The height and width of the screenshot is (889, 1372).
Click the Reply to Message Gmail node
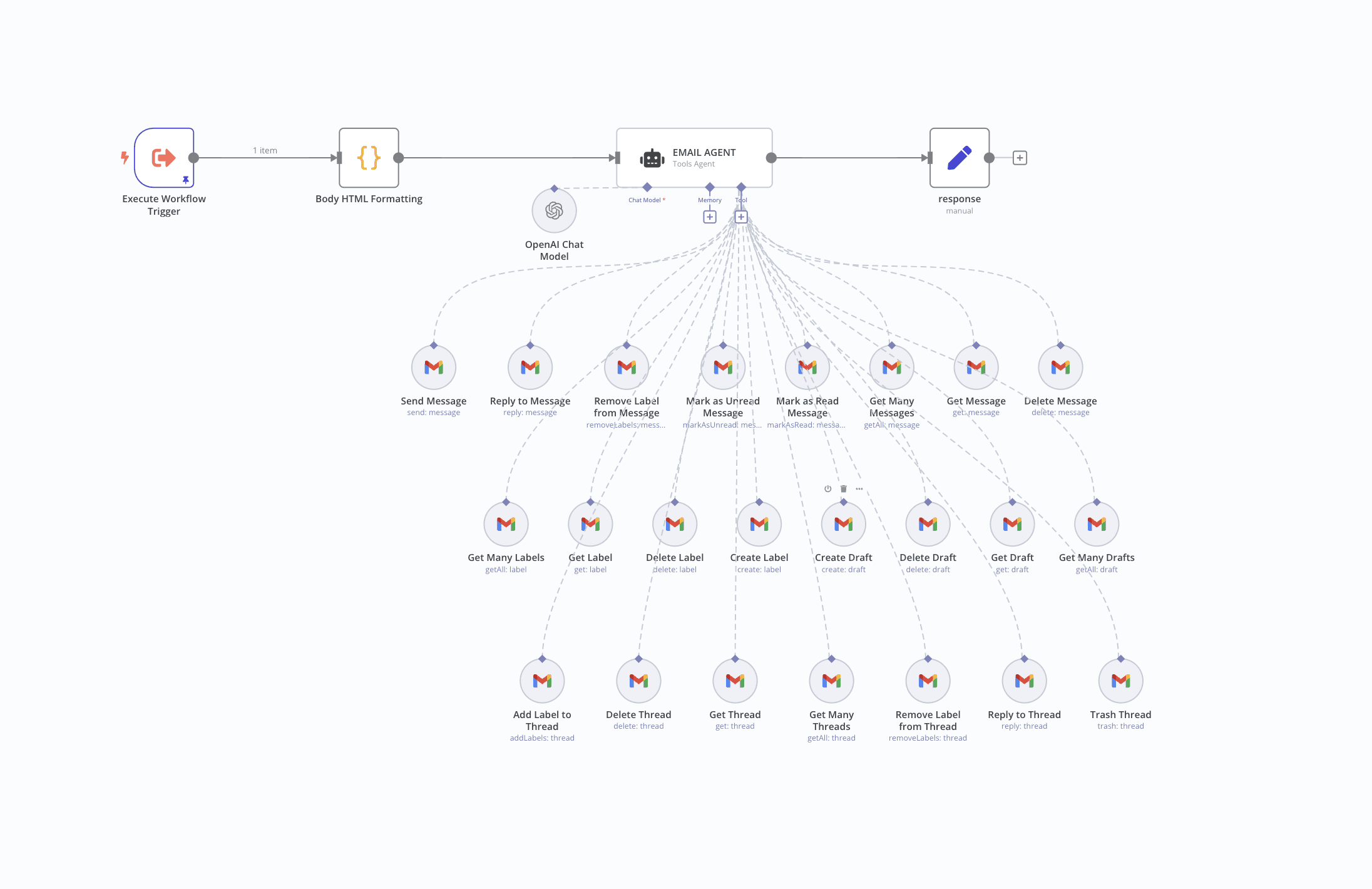tap(530, 367)
